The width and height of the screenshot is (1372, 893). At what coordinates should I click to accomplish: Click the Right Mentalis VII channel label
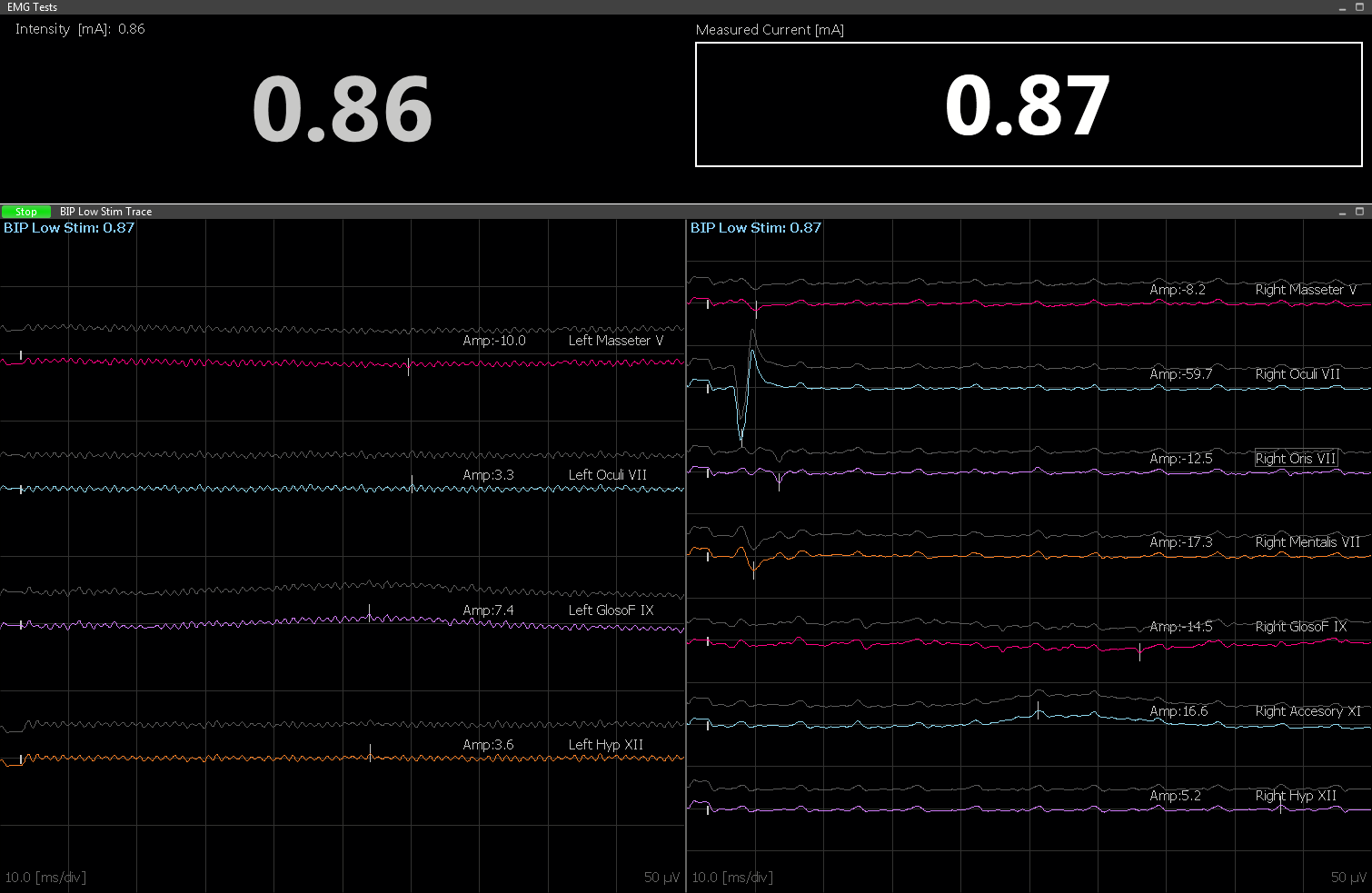pos(1307,541)
